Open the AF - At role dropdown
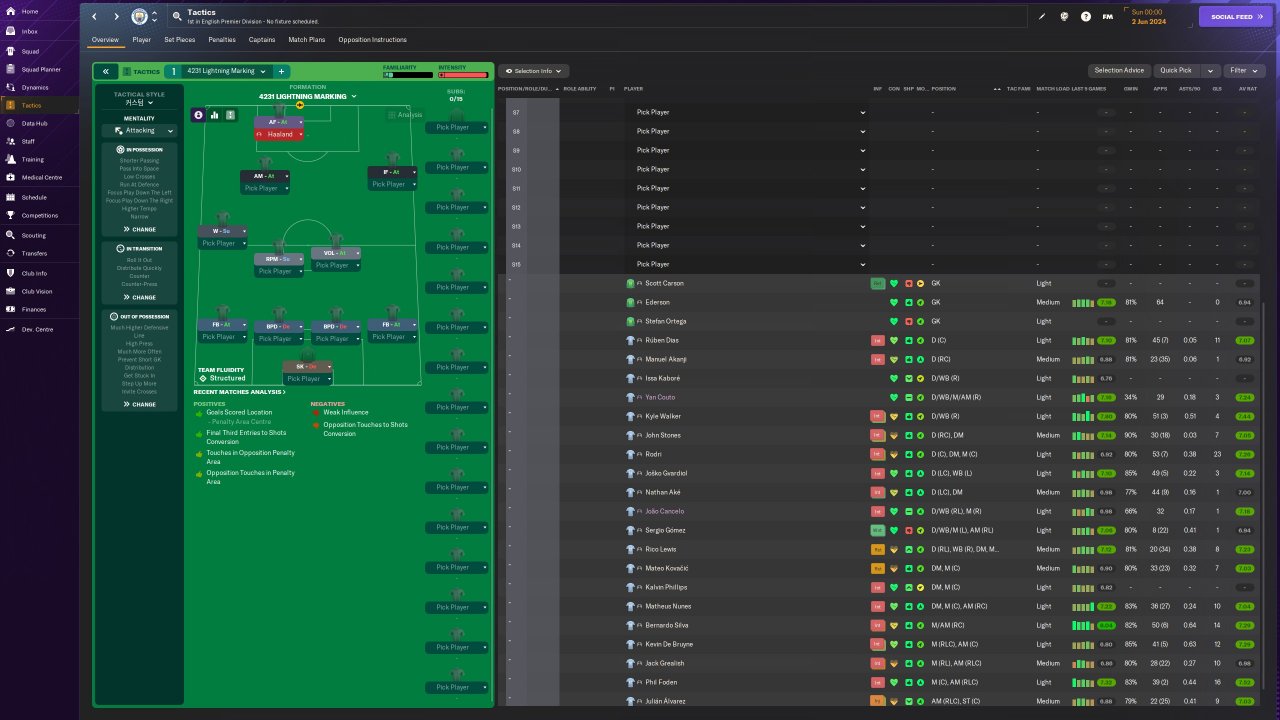Viewport: 1280px width, 720px height. 278,122
